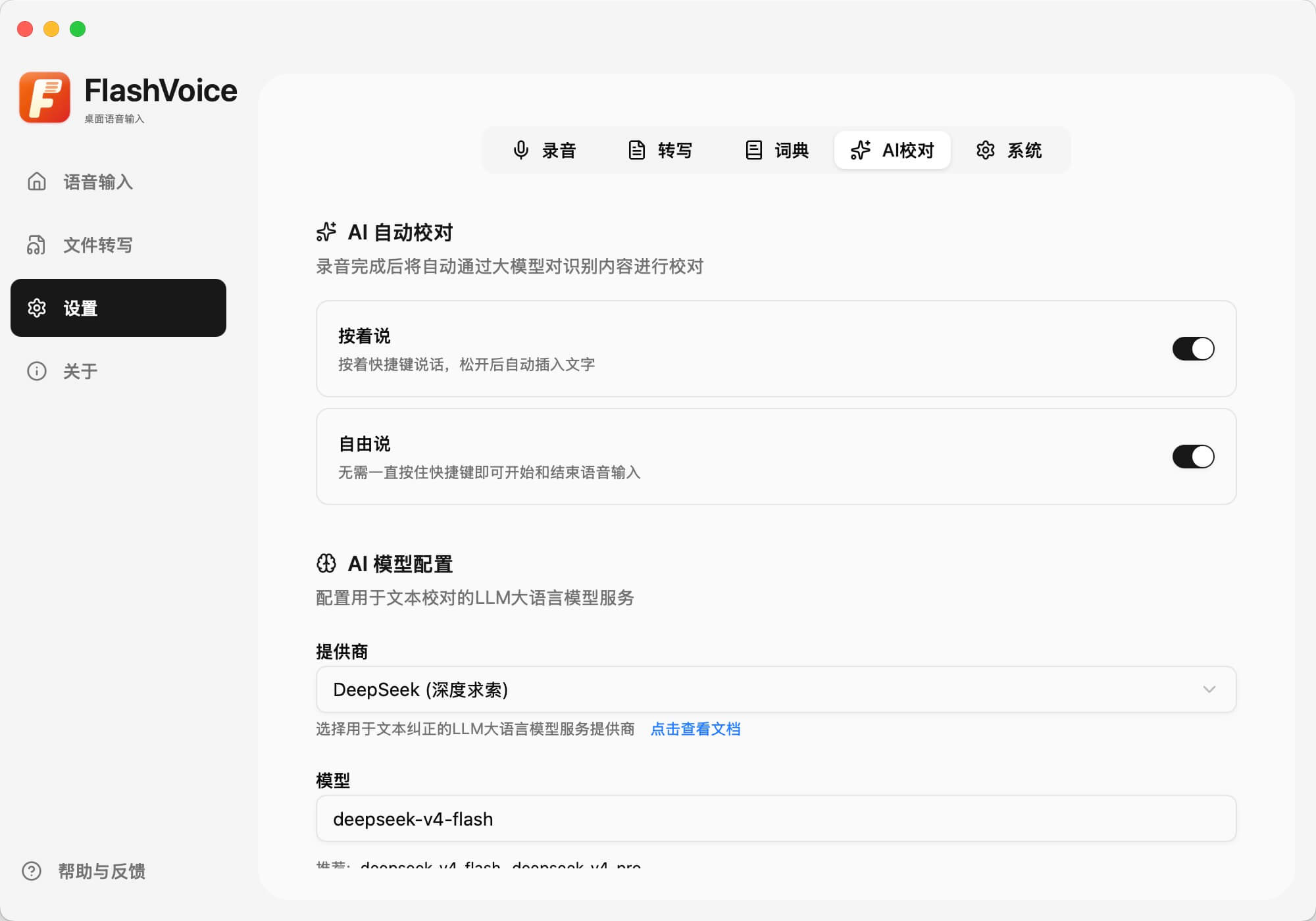1316x921 pixels.
Task: Click the 按着说 setting title
Action: 365,336
